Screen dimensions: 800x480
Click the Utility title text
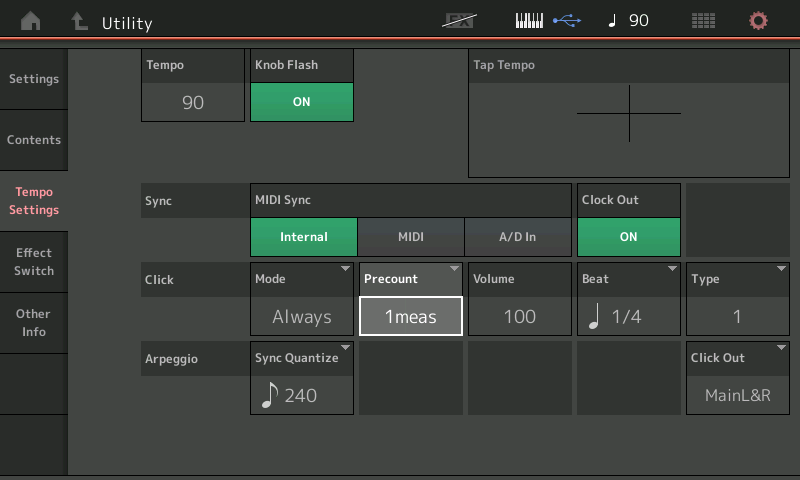(x=127, y=23)
